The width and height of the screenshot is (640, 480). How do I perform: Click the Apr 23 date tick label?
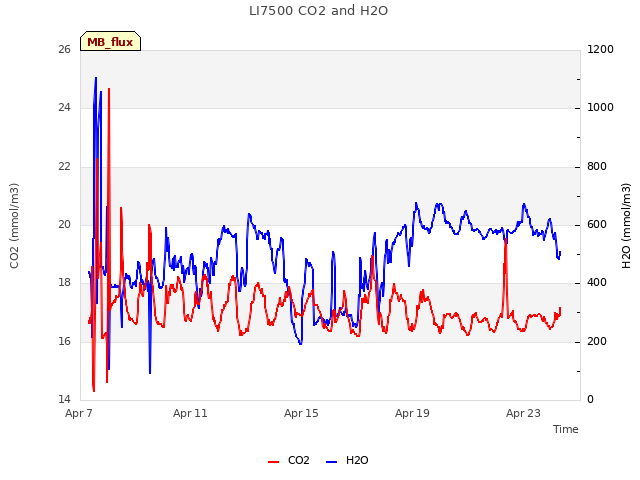pos(523,413)
